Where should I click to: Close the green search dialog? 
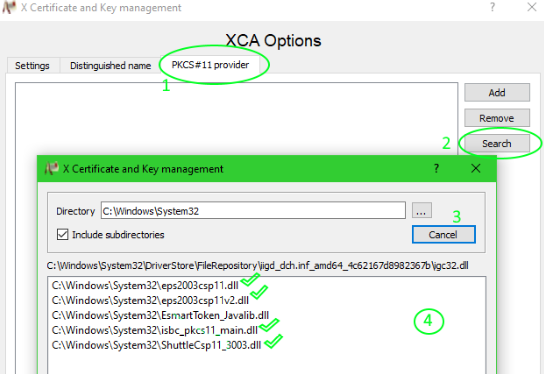point(476,168)
